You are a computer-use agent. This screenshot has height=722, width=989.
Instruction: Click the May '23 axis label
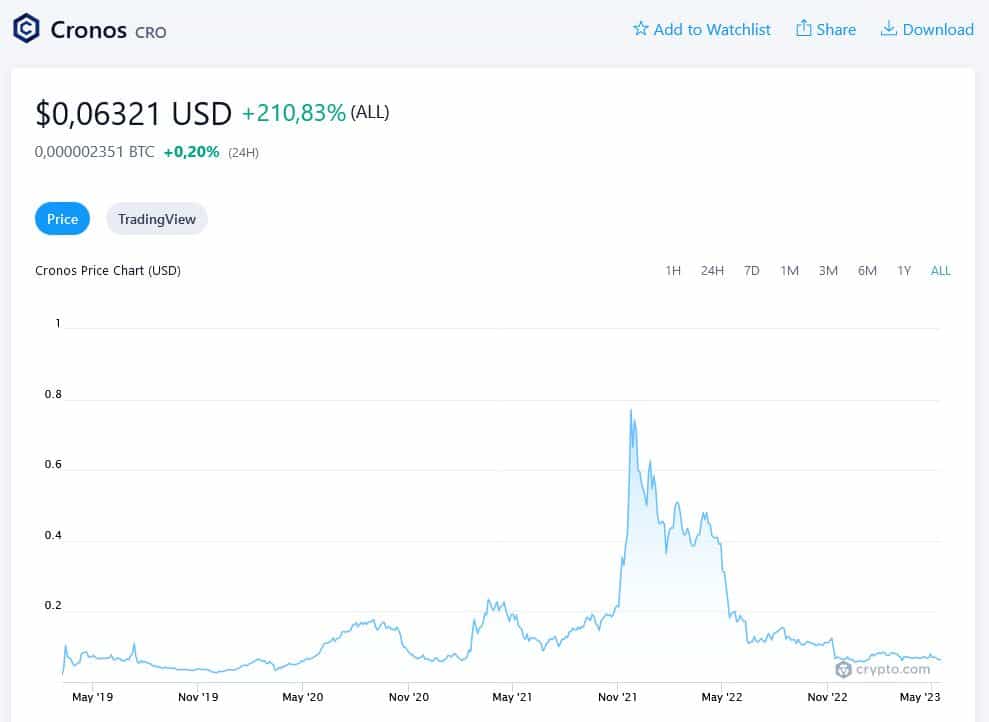click(920, 697)
